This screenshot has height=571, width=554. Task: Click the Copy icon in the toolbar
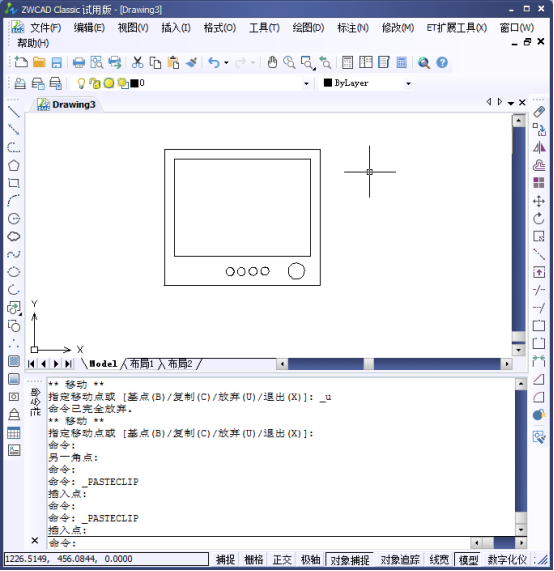point(156,62)
